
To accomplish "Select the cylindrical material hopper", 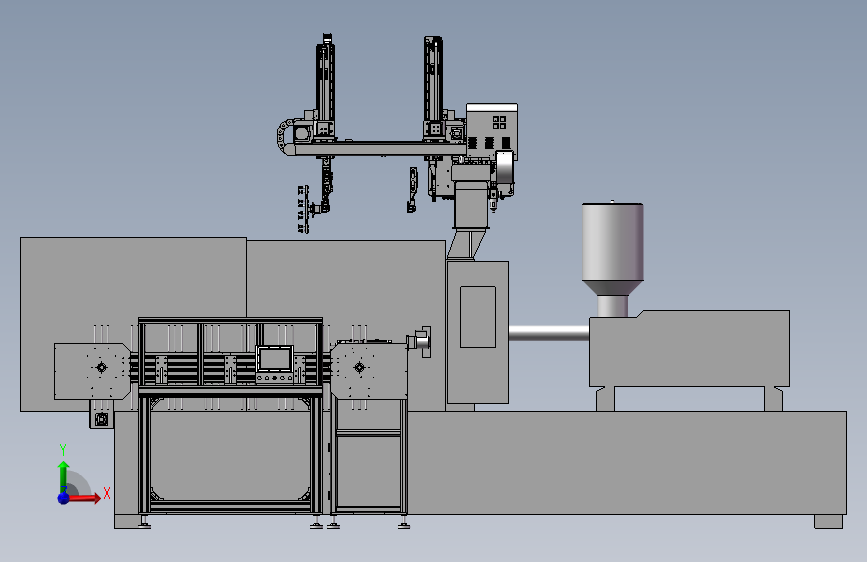I will pos(613,249).
